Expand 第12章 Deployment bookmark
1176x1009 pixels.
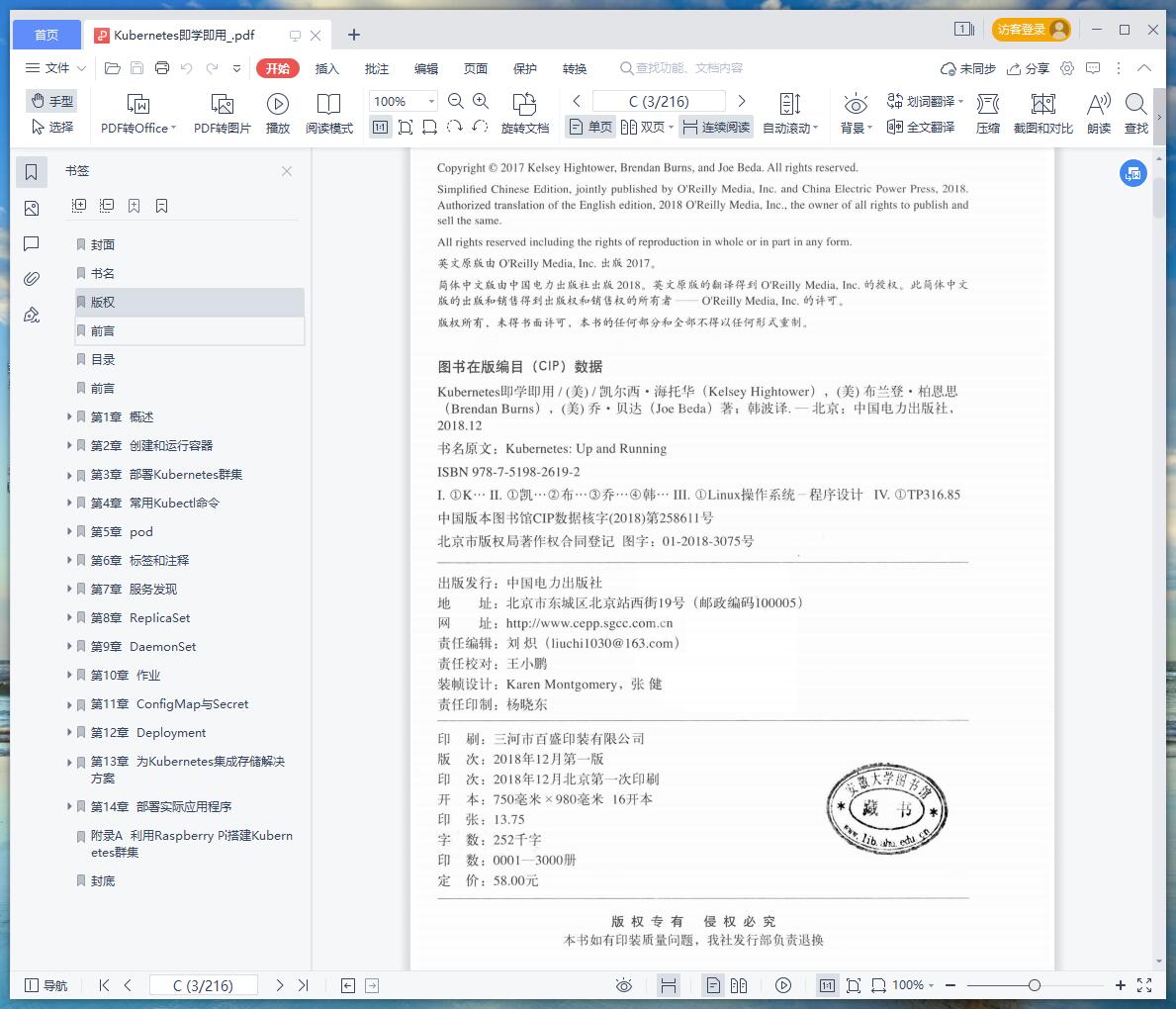point(70,732)
